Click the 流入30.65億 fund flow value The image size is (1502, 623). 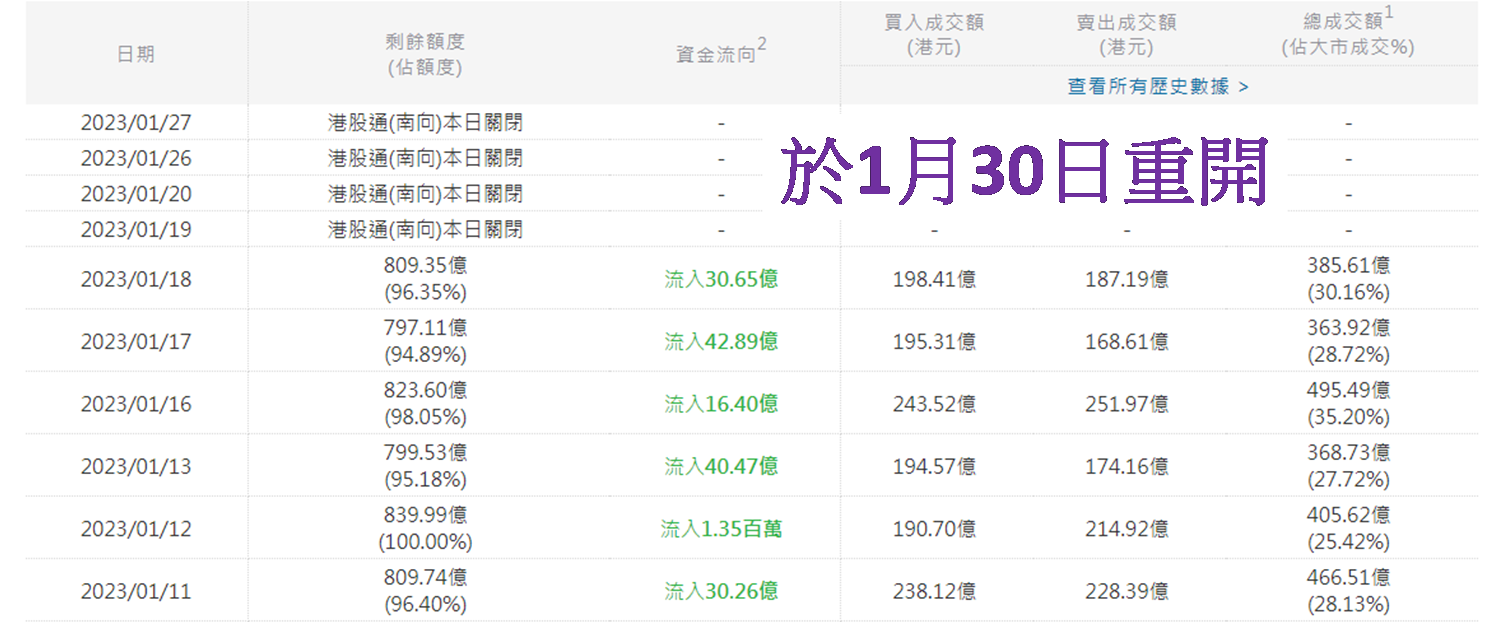721,279
